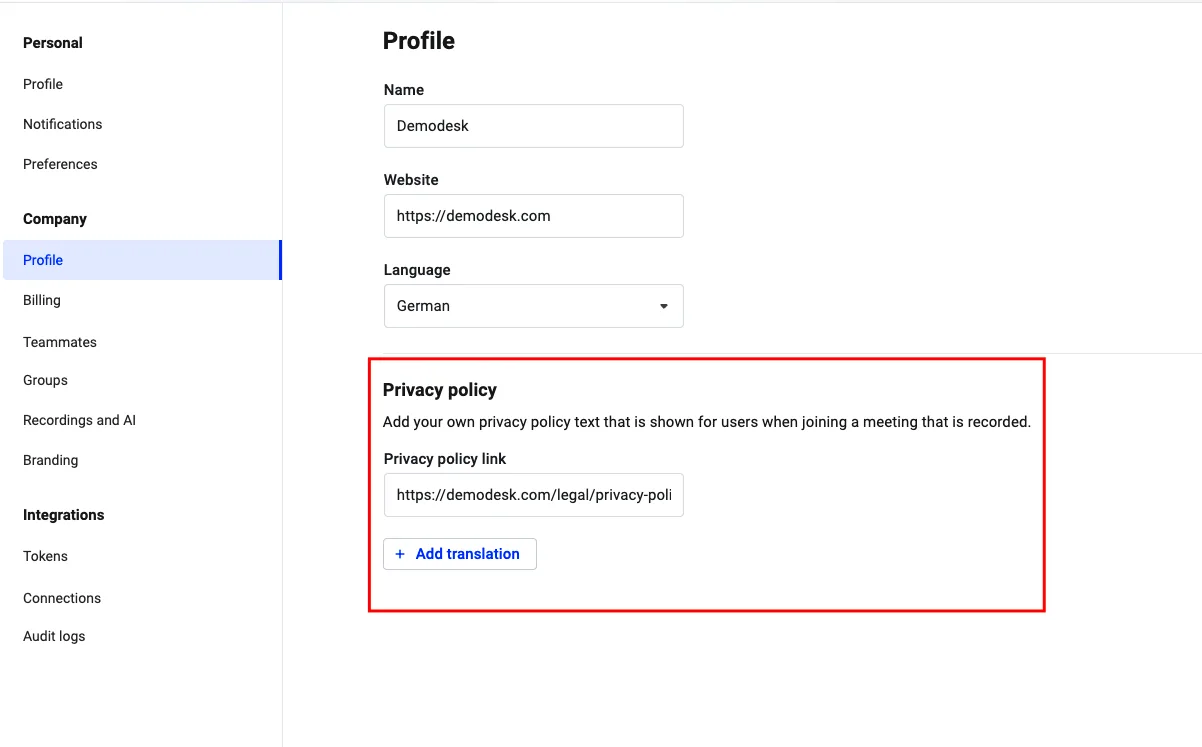Open the Notifications settings page
This screenshot has height=747, width=1202.
[x=62, y=124]
